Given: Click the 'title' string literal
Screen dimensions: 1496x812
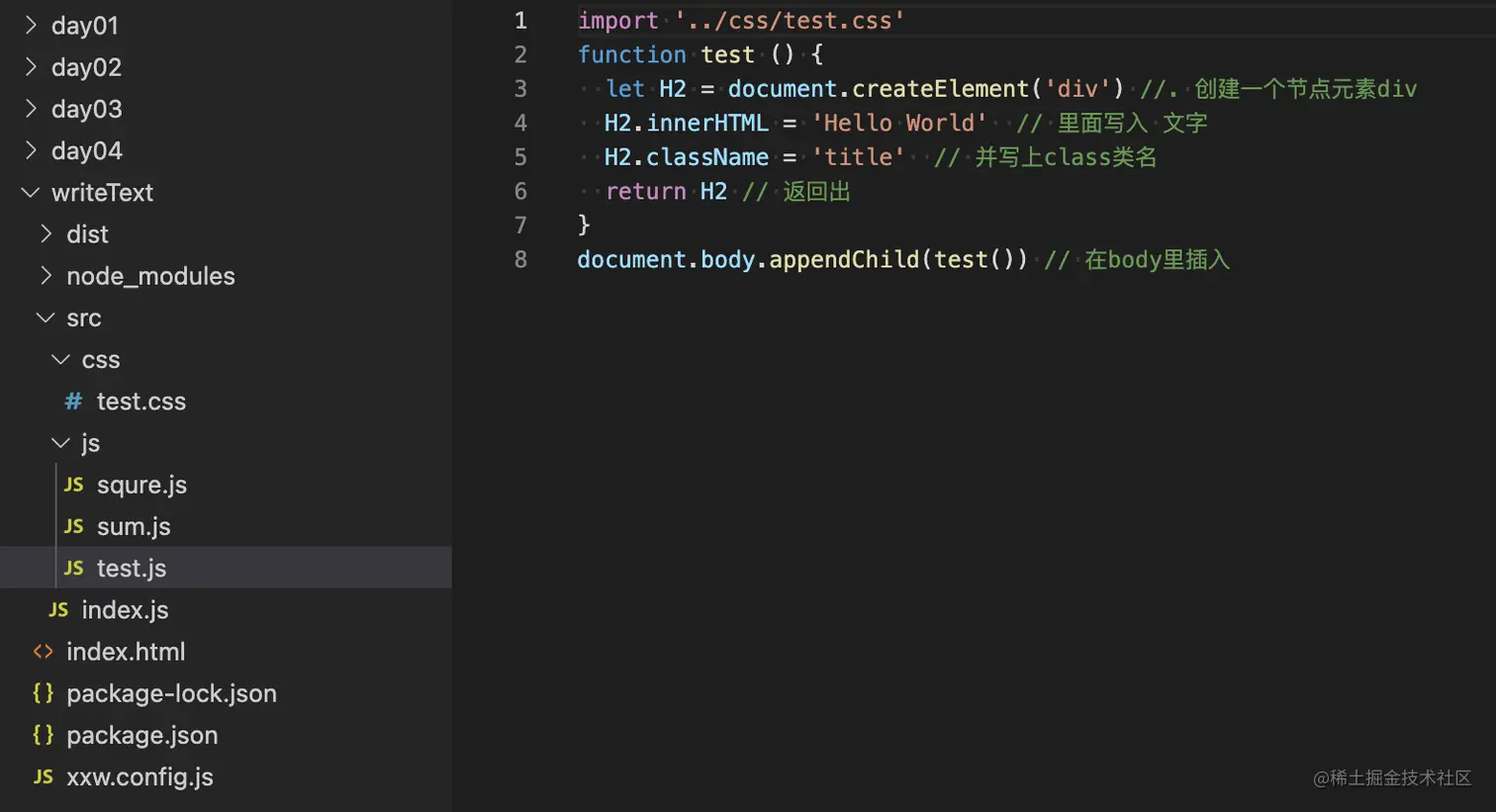Looking at the screenshot, I should point(858,157).
